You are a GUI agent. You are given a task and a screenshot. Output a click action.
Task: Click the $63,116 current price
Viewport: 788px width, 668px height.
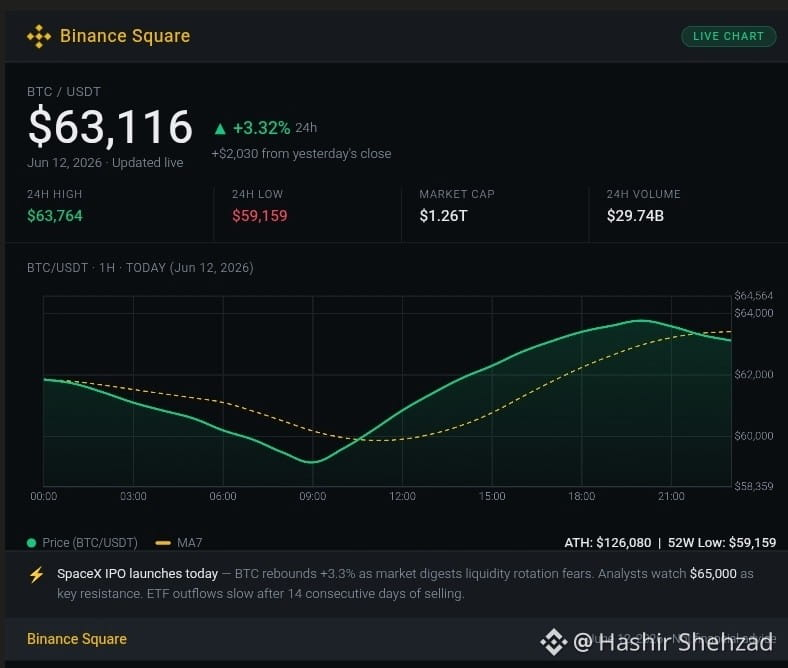[110, 127]
